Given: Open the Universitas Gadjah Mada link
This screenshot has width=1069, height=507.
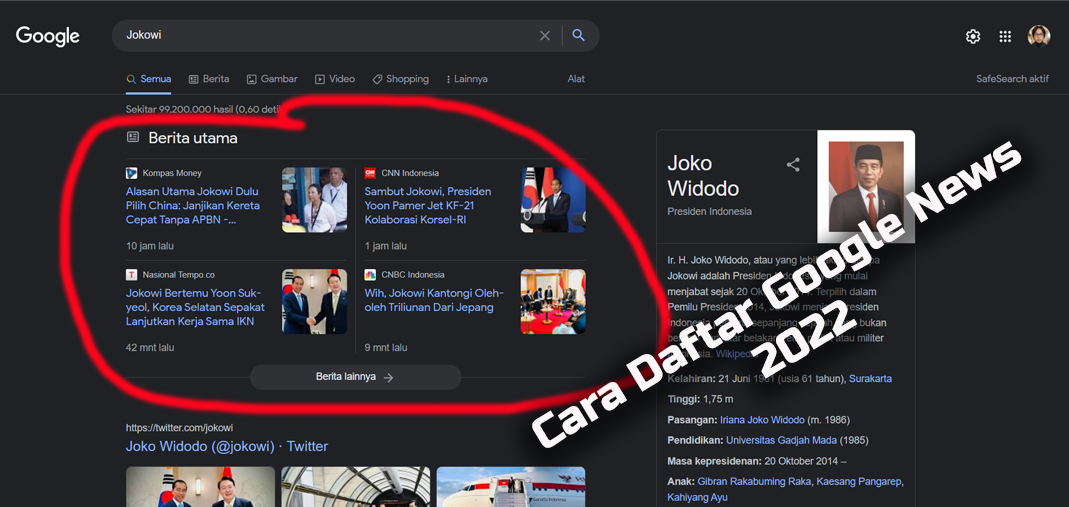Looking at the screenshot, I should 781,440.
